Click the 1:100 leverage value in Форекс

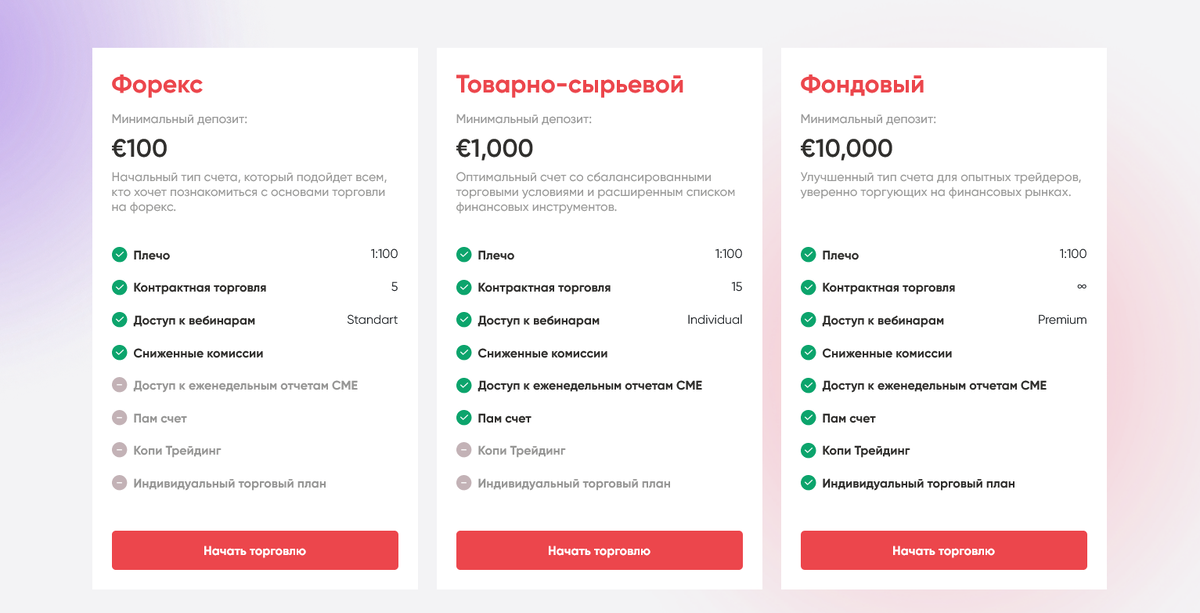(384, 254)
